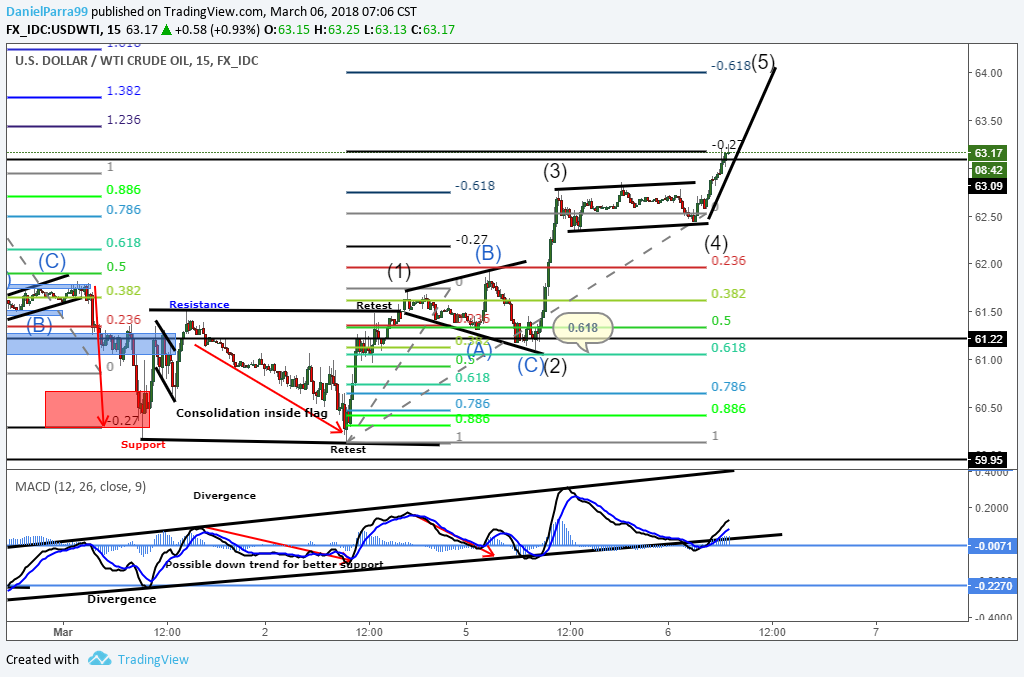Click the green 63.17 current price label
The width and height of the screenshot is (1024, 677).
click(x=989, y=153)
